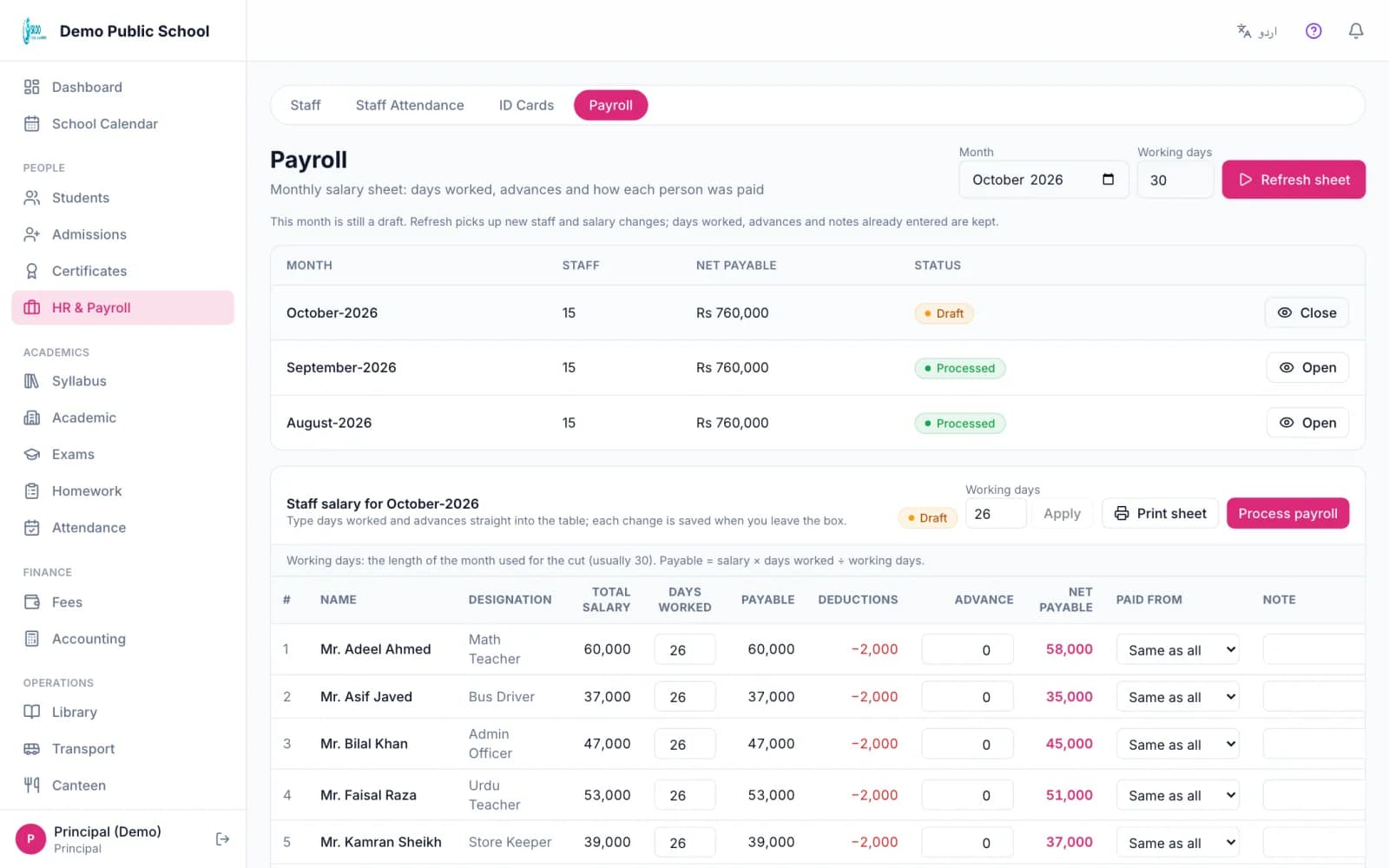Click the Admissions add-person icon

32,234
